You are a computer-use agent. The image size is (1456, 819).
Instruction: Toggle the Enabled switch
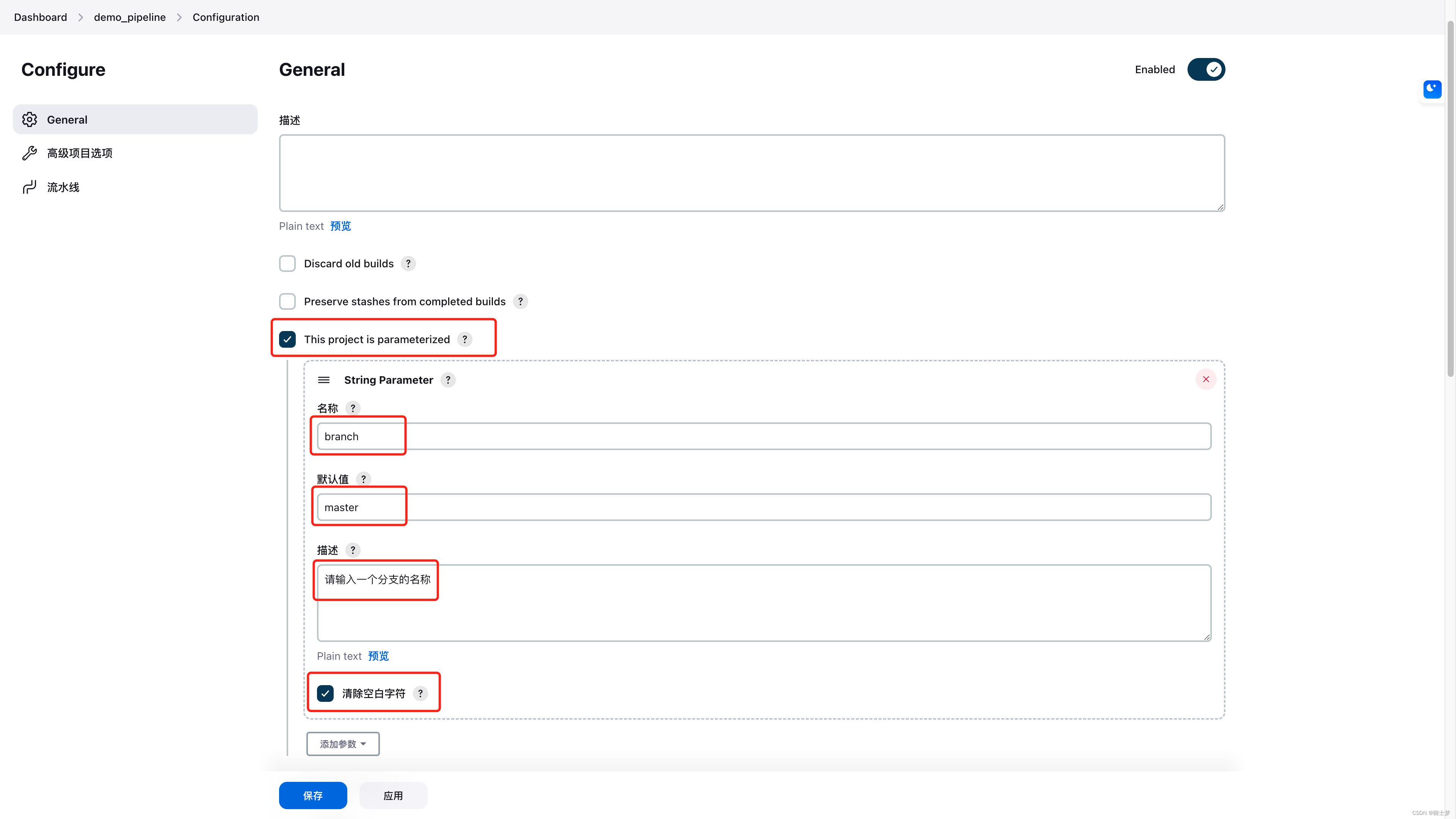1206,69
